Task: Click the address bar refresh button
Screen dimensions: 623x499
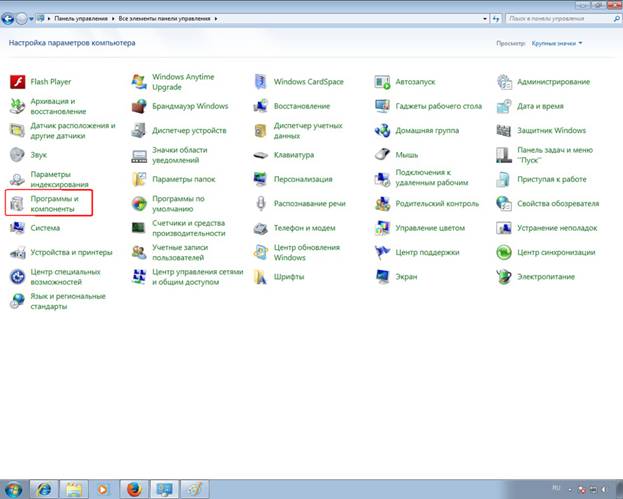Action: coord(495,19)
